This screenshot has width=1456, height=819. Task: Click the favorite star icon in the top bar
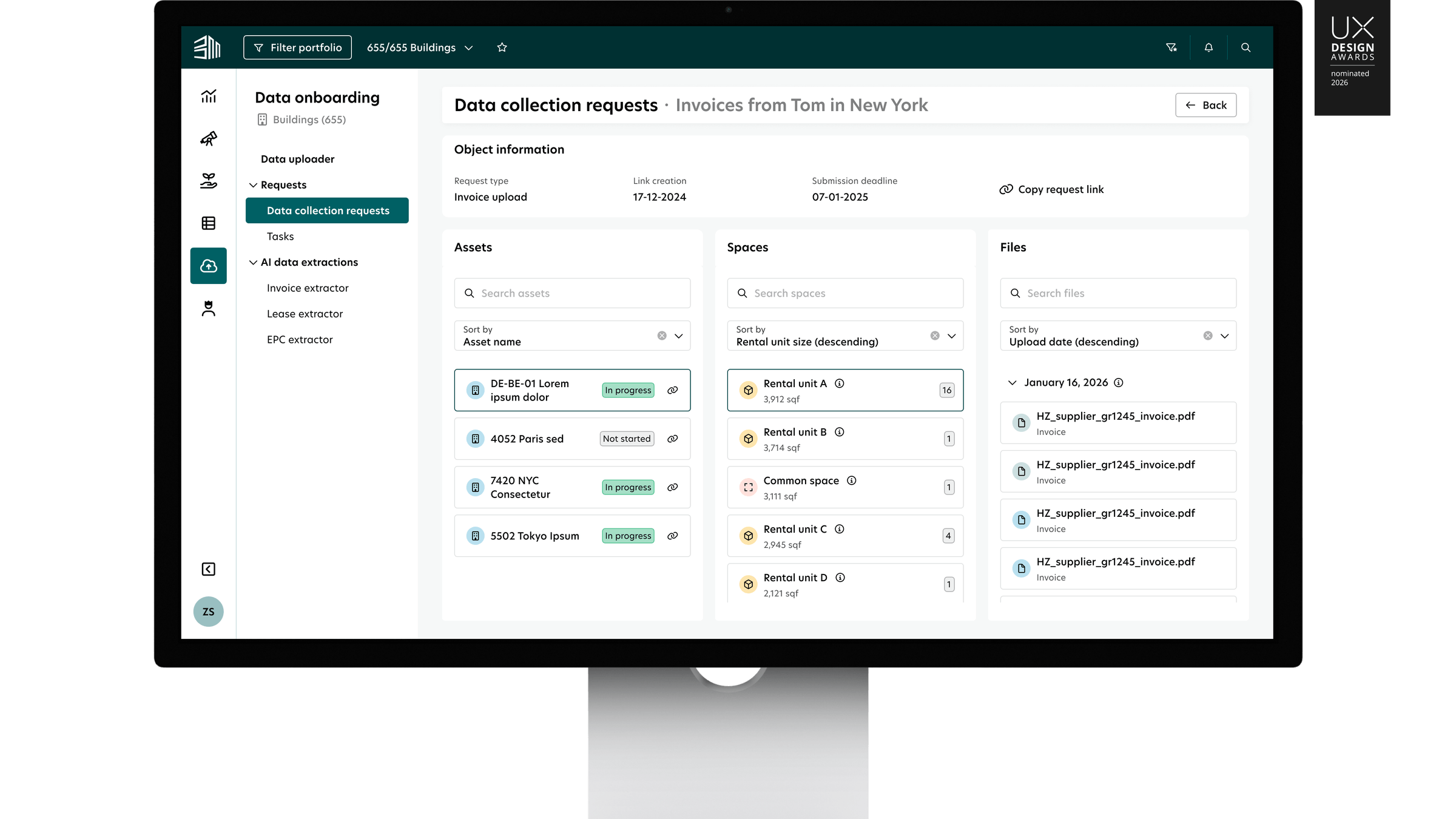(502, 47)
